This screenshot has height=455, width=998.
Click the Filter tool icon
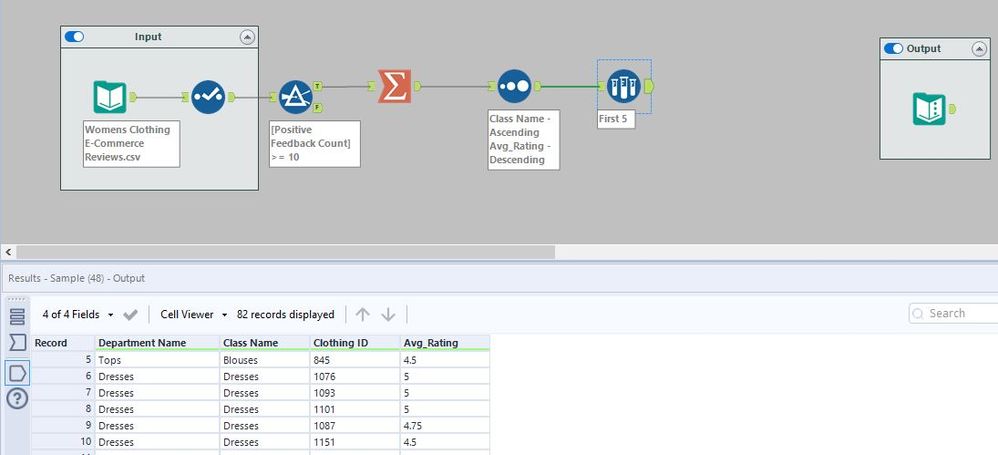tap(295, 97)
